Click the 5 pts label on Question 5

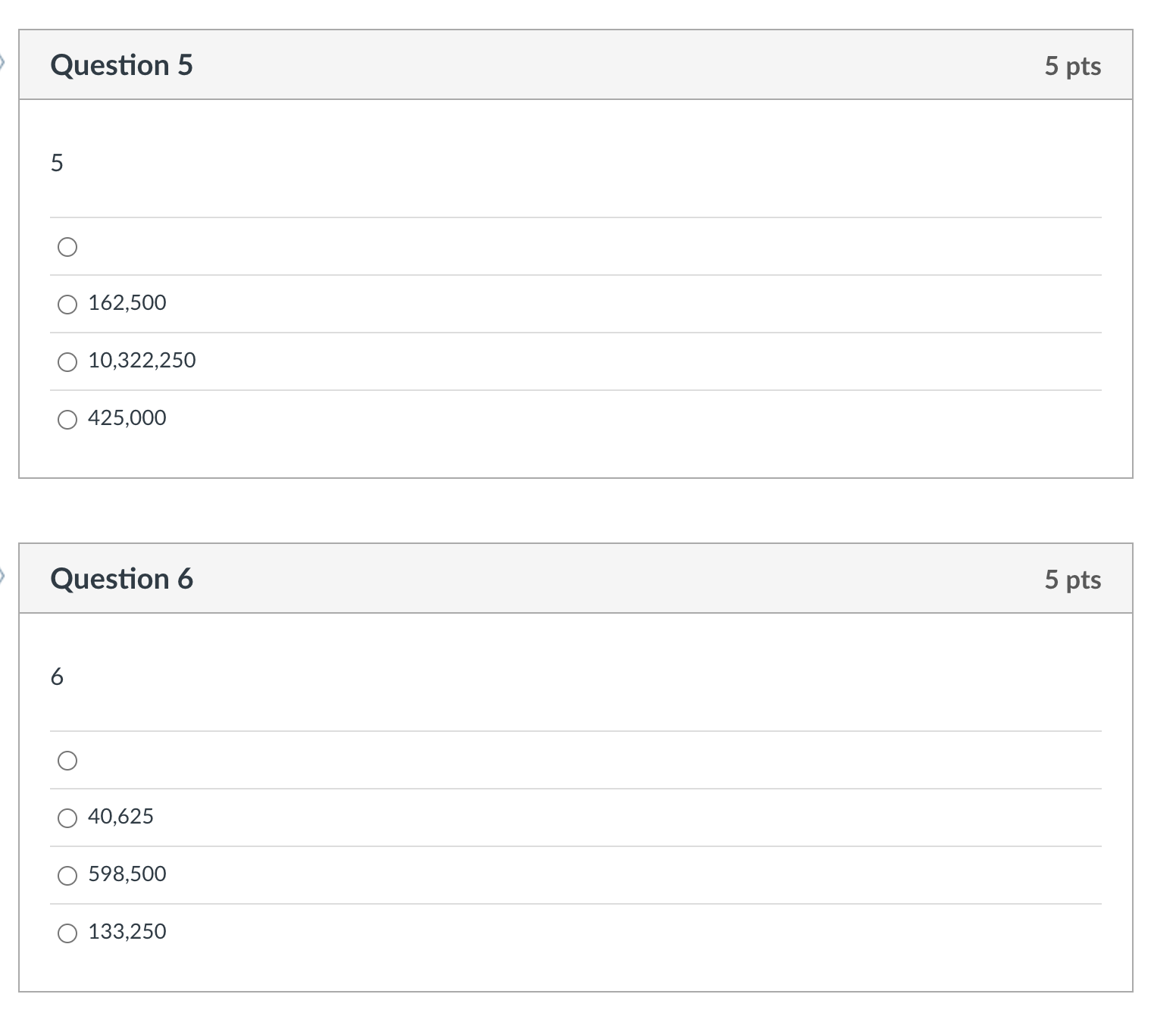(1072, 66)
